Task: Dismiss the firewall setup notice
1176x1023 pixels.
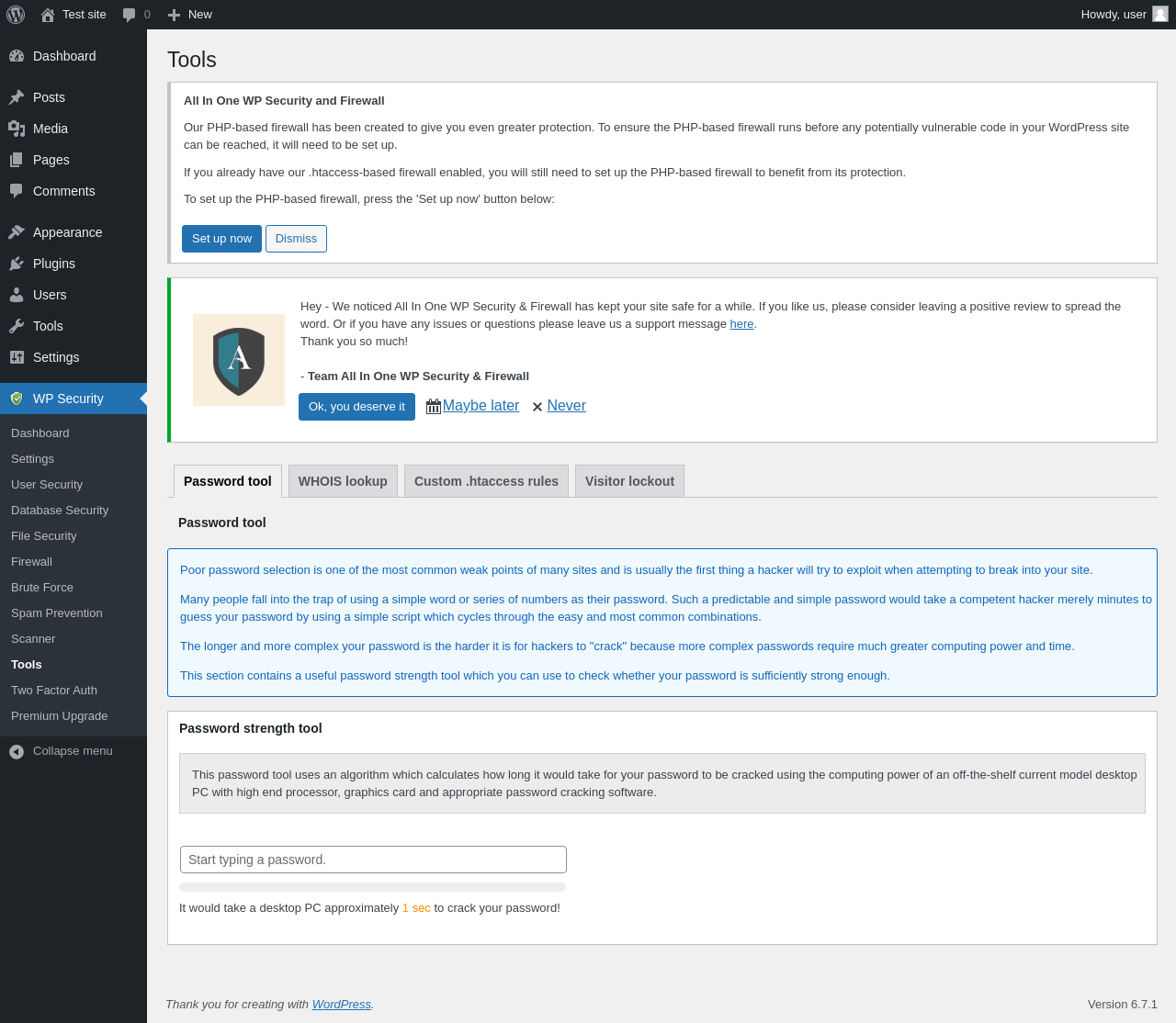Action: click(296, 239)
